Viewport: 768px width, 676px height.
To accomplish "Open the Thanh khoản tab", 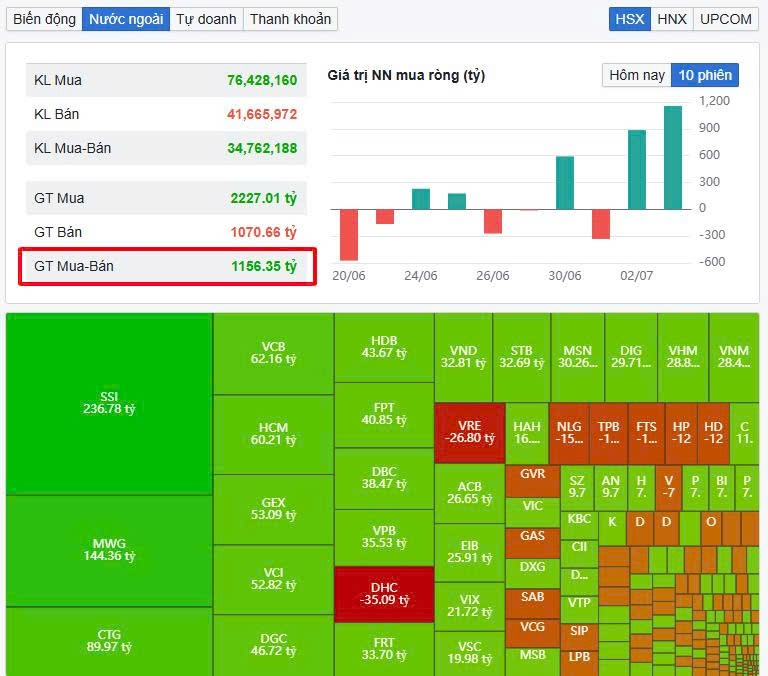I will (x=290, y=19).
